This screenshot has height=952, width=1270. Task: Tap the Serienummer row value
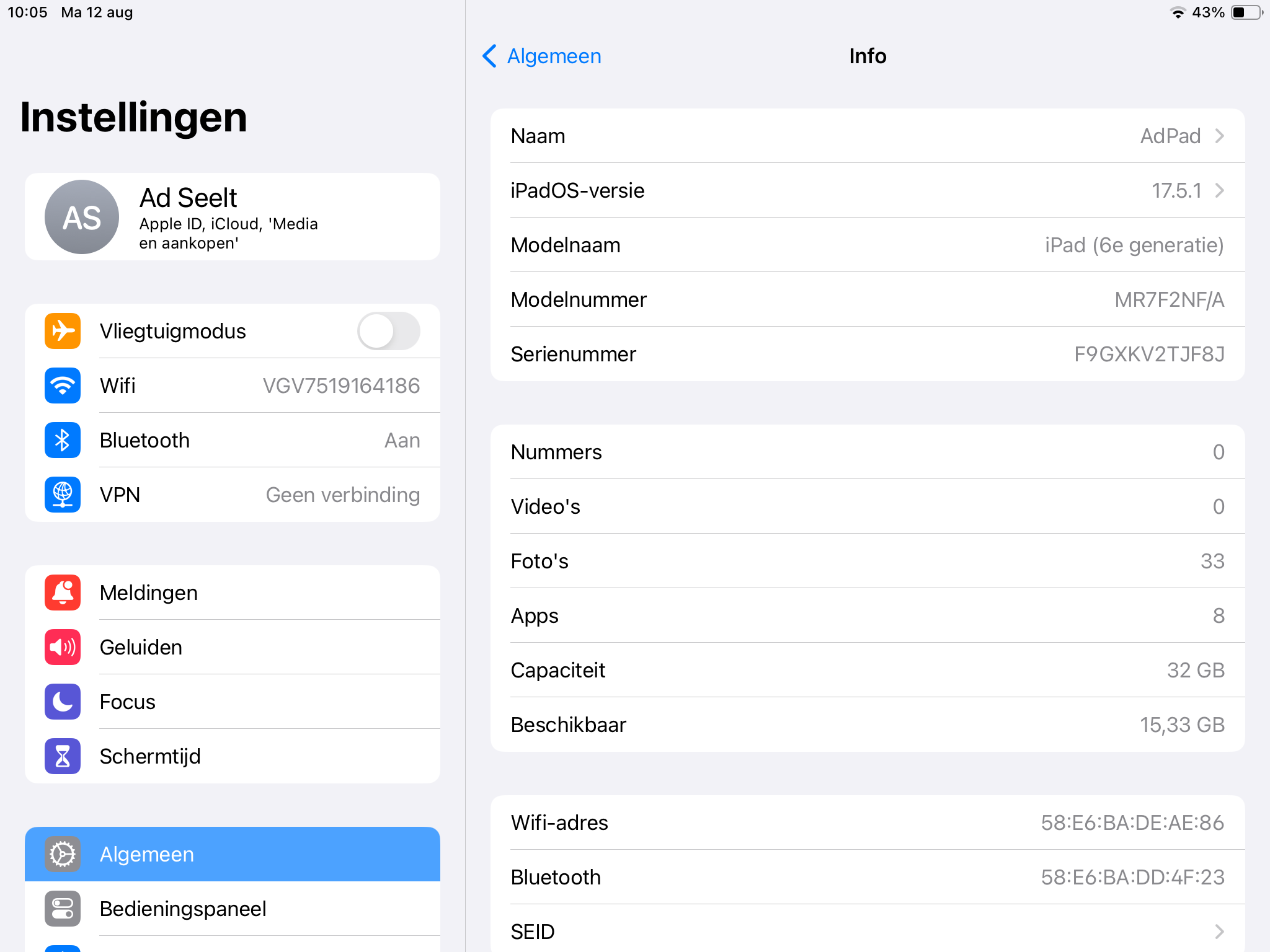click(x=1148, y=354)
